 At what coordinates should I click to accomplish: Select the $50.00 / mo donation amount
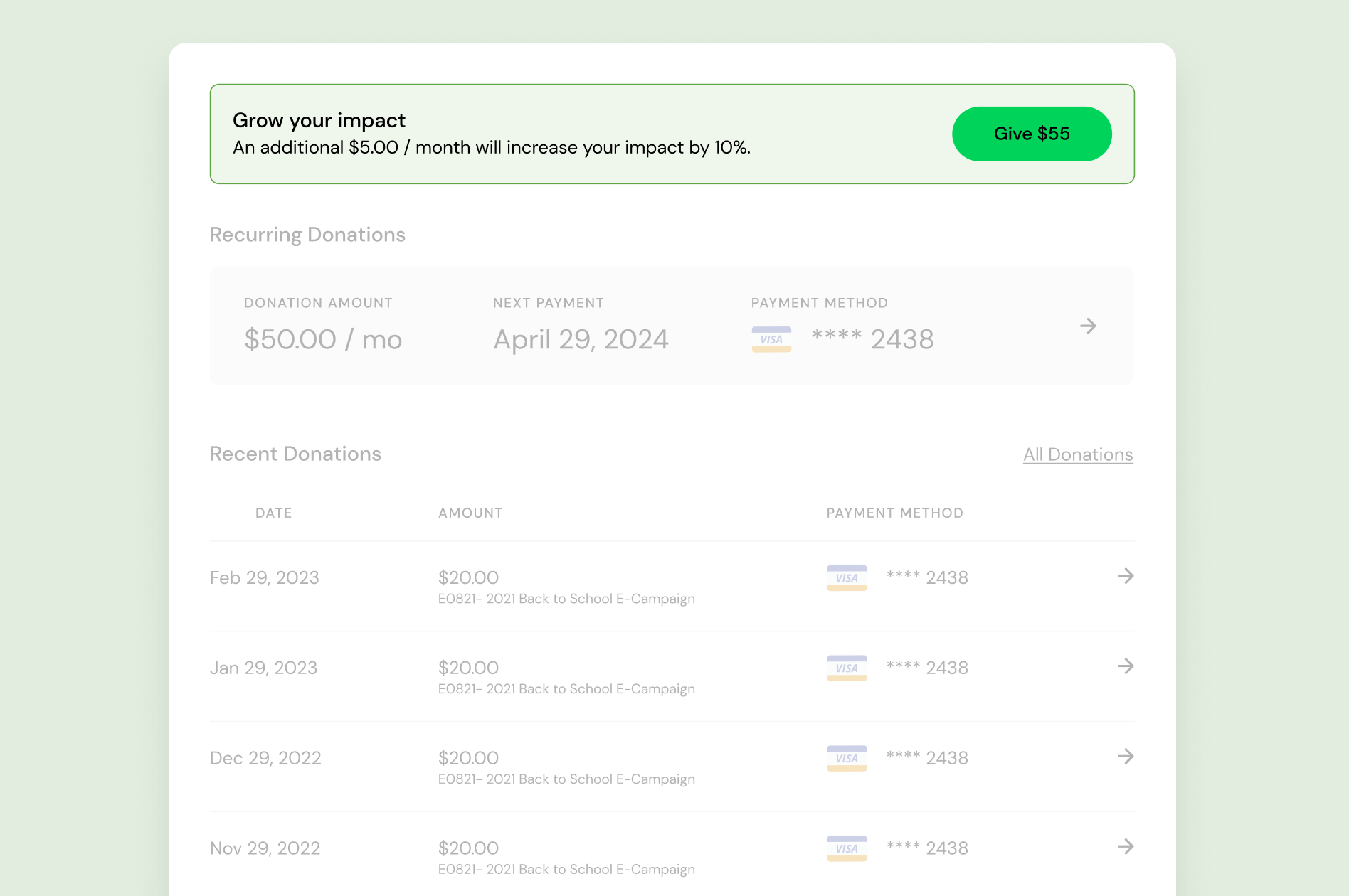[323, 339]
